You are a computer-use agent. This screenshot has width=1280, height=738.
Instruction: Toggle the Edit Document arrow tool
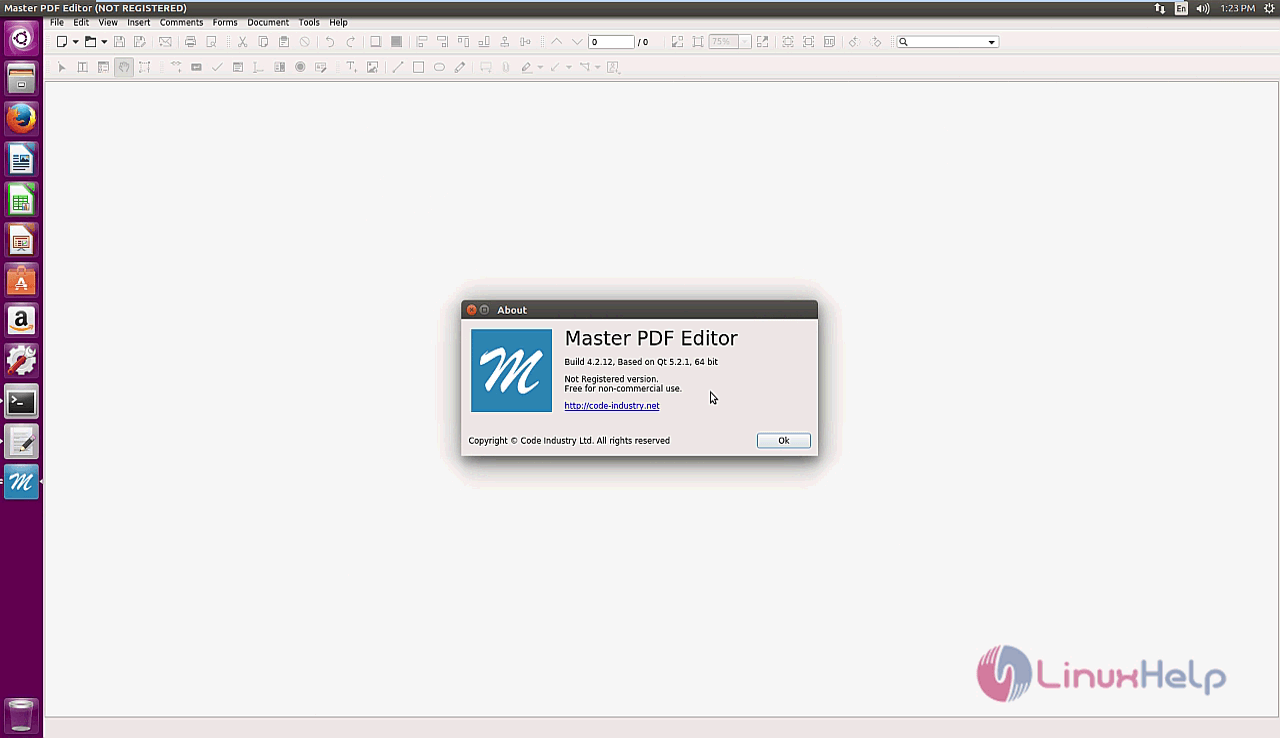(61, 67)
